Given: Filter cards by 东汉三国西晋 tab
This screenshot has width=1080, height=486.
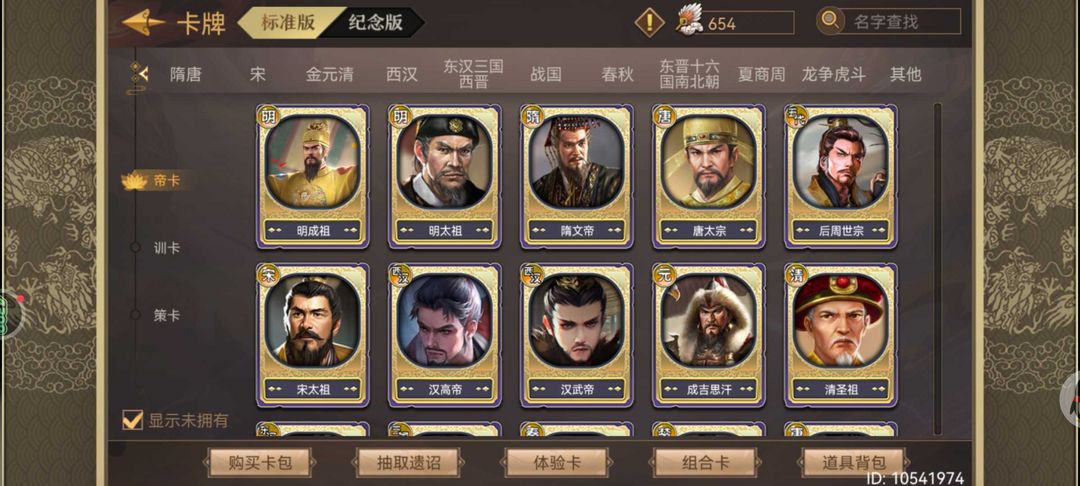Looking at the screenshot, I should point(473,74).
